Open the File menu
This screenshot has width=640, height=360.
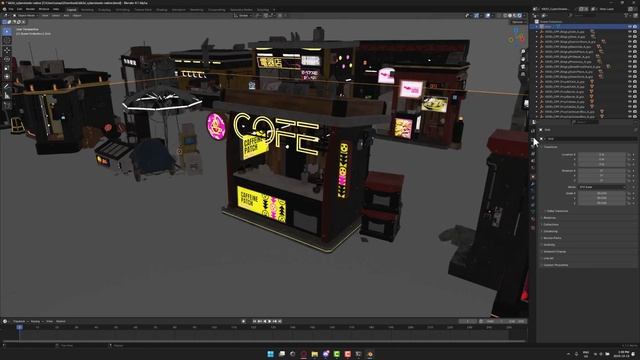click(x=11, y=9)
